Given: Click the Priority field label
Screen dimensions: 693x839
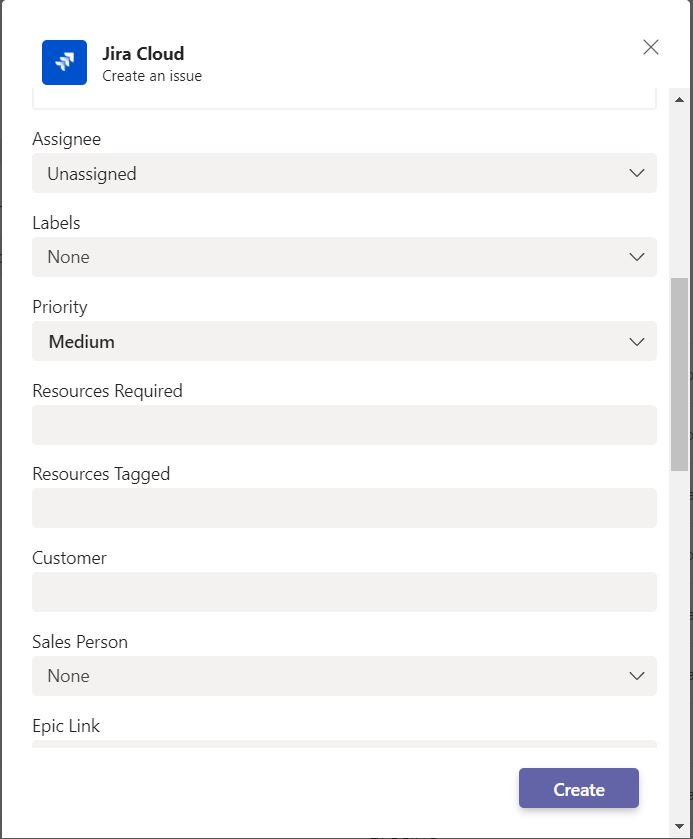Looking at the screenshot, I should point(59,307).
